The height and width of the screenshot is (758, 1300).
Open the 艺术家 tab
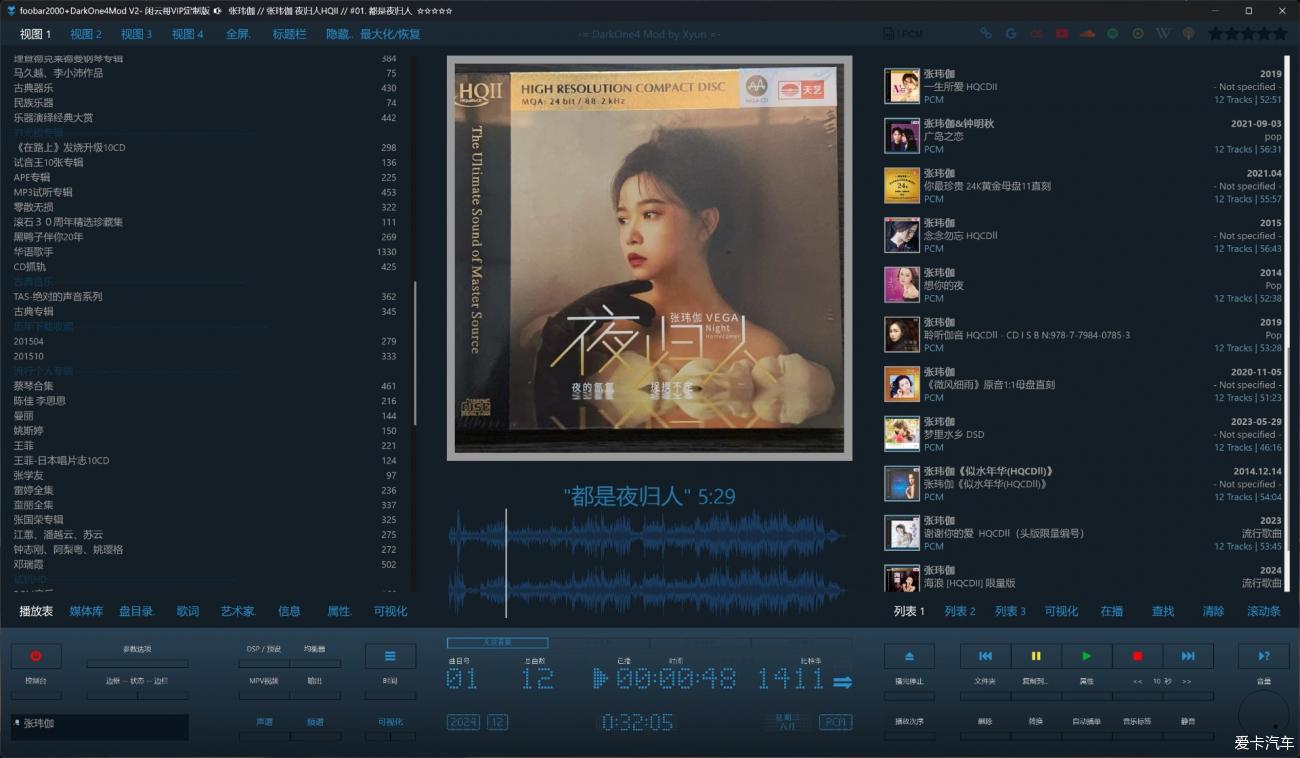(x=238, y=611)
